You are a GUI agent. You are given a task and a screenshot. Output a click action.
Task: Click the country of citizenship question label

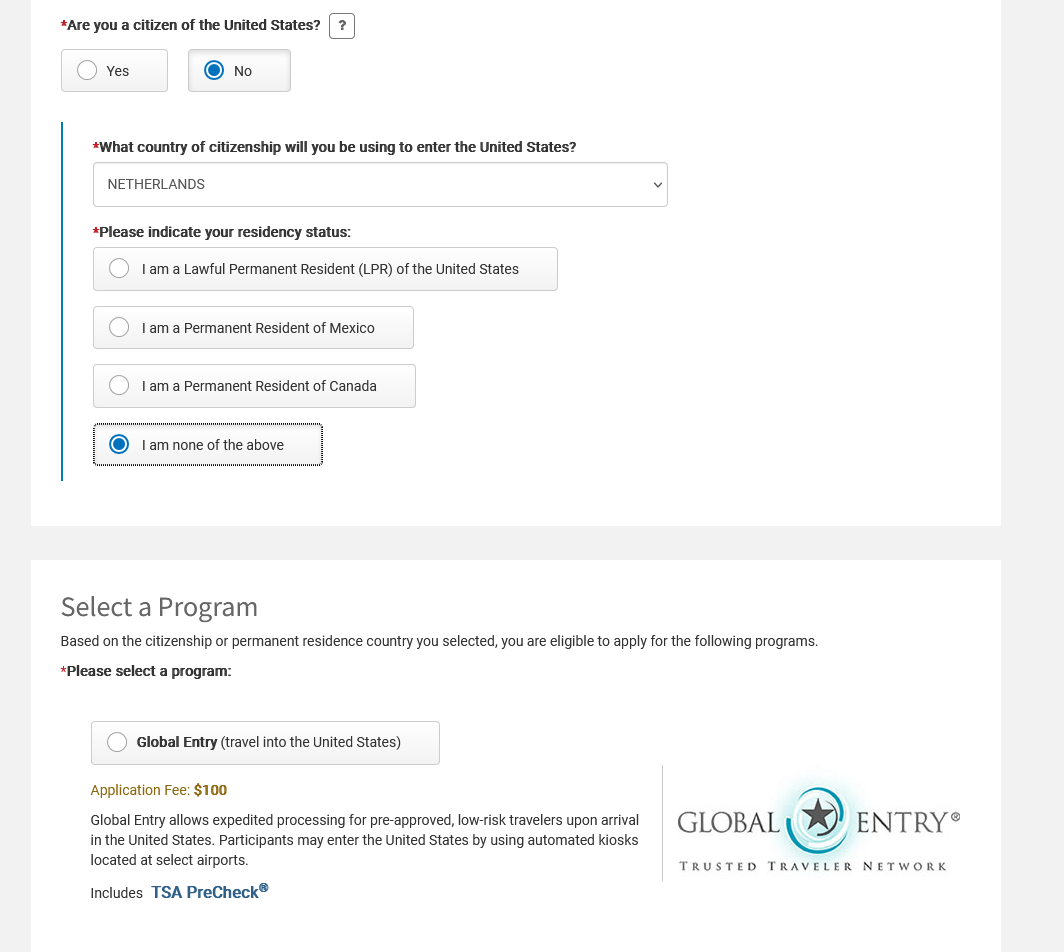335,147
